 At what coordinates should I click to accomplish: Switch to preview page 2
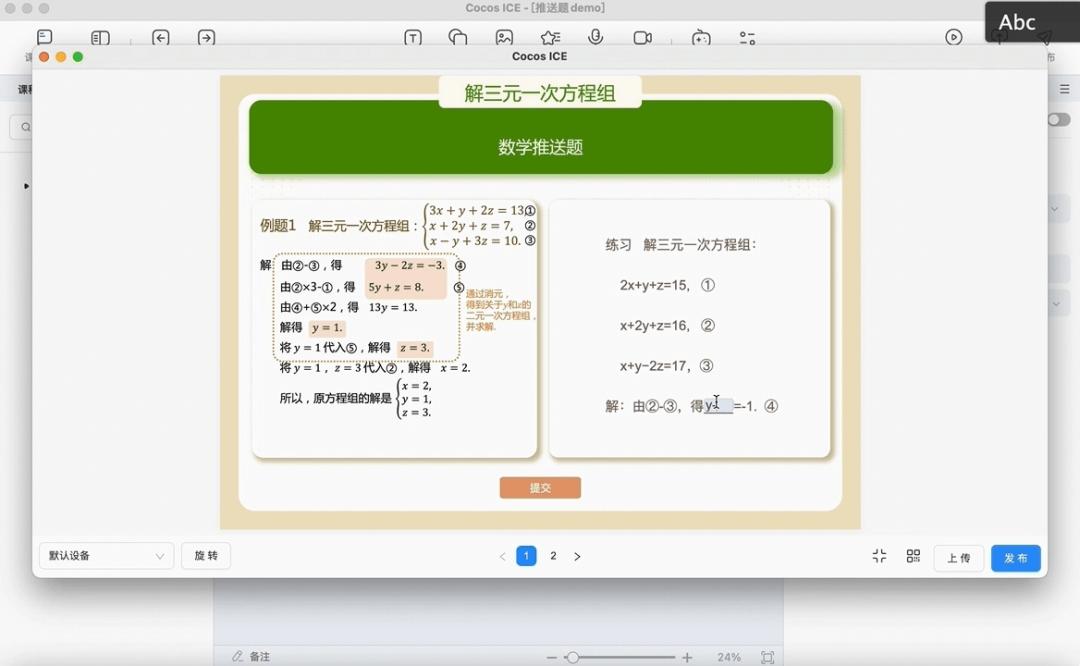click(553, 556)
